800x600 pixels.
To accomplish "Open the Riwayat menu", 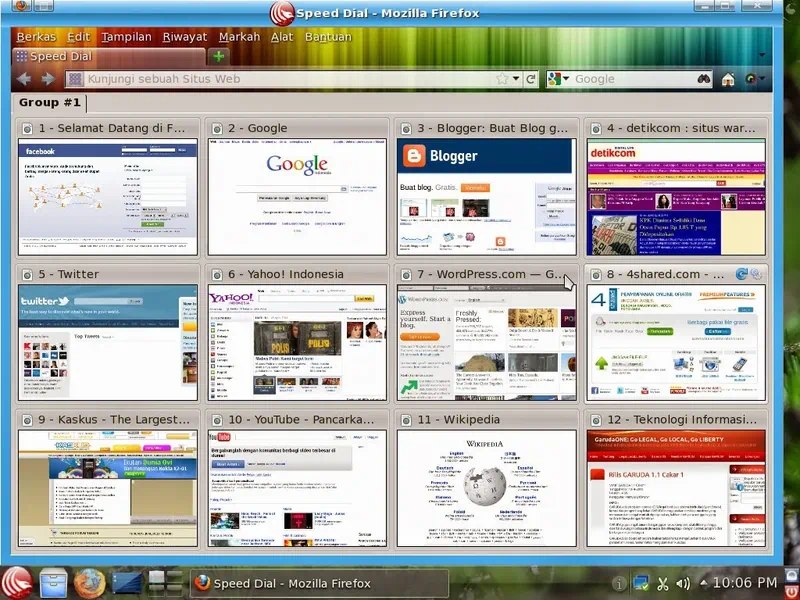I will coord(185,37).
